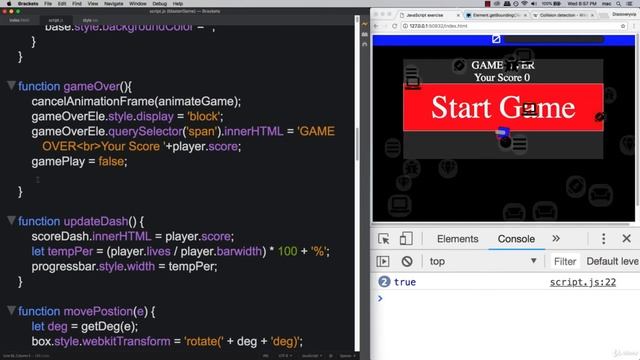Select the script.js editor tab
640x360 pixels.
(x=56, y=20)
